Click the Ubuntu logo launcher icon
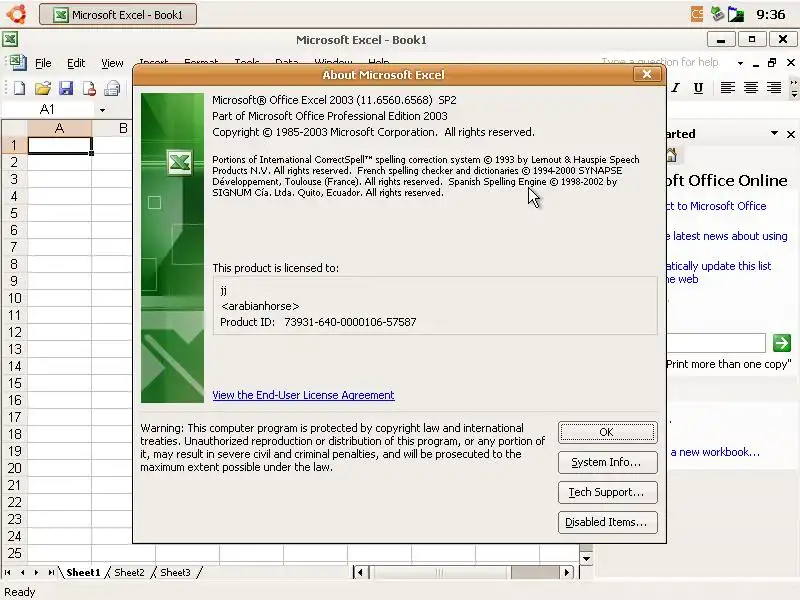This screenshot has width=800, height=600. (x=17, y=14)
